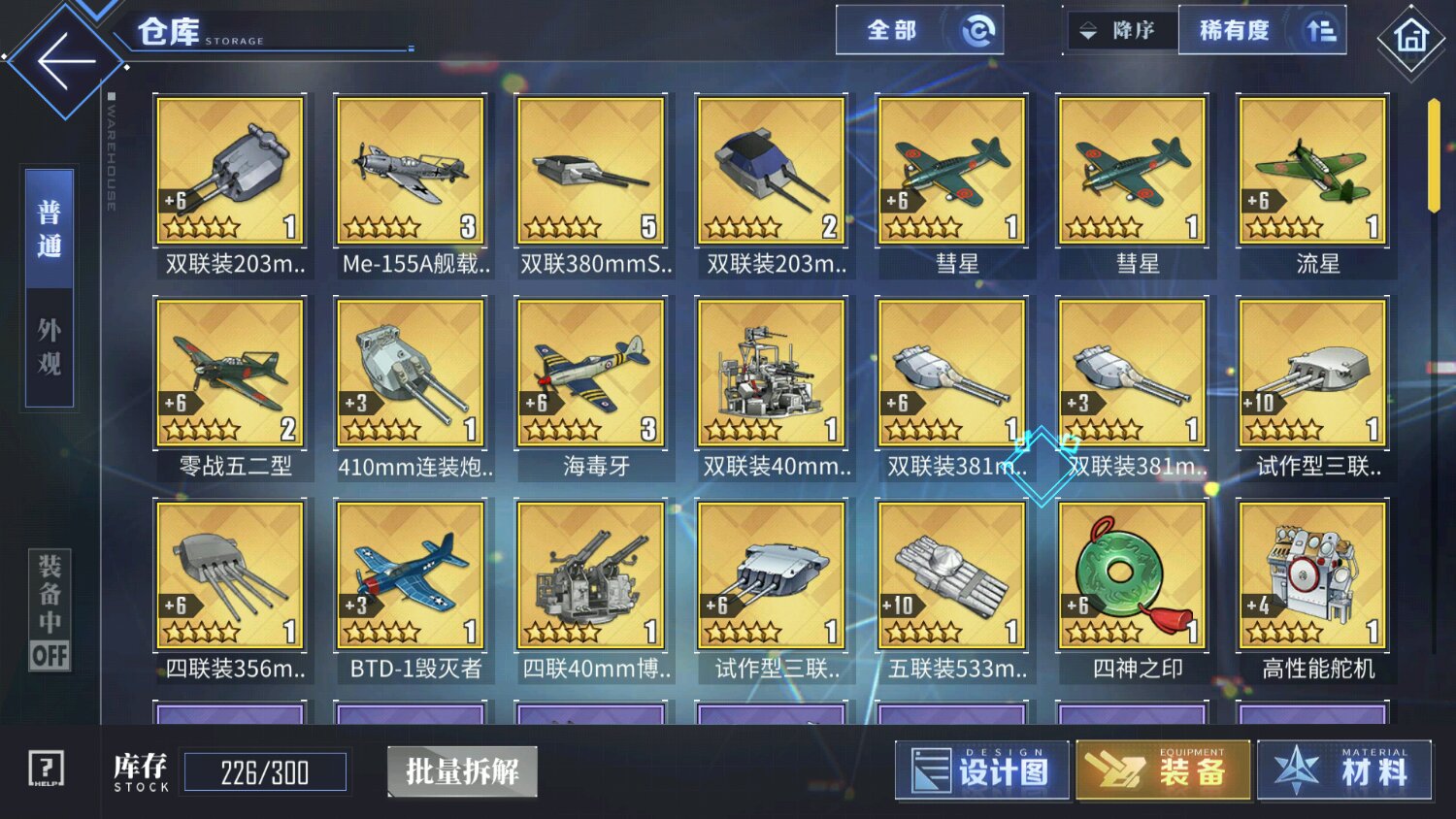Open the 设计图 design tab
Image resolution: width=1456 pixels, height=819 pixels.
tap(981, 770)
